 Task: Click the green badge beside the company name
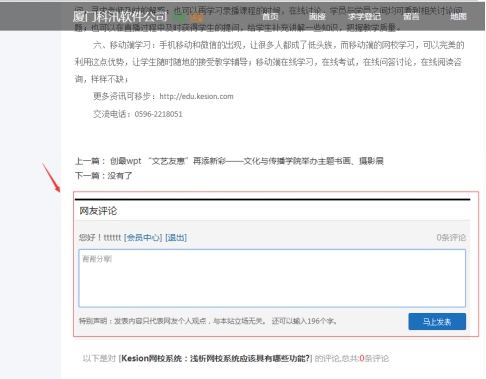pos(179,17)
